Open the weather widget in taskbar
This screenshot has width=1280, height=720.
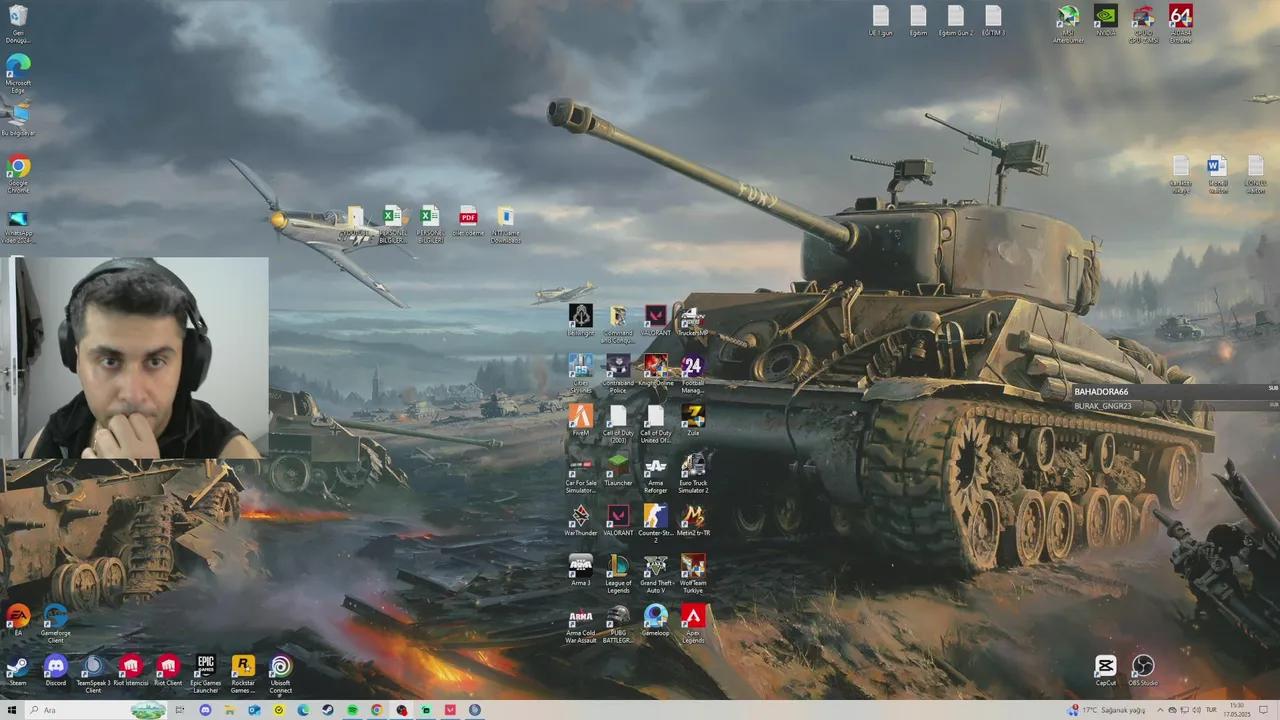[1107, 710]
